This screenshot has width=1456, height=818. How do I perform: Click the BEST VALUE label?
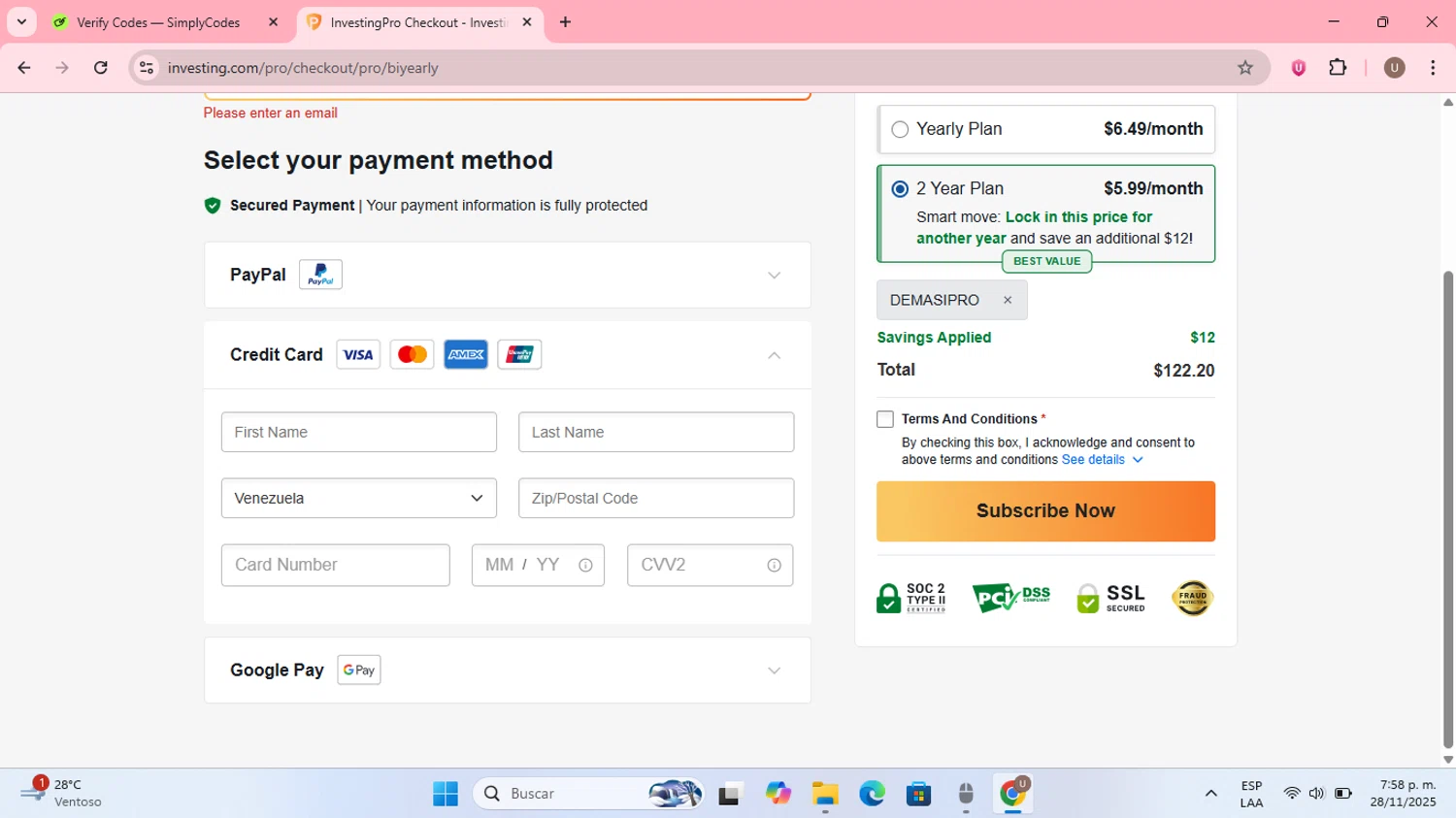click(1046, 261)
